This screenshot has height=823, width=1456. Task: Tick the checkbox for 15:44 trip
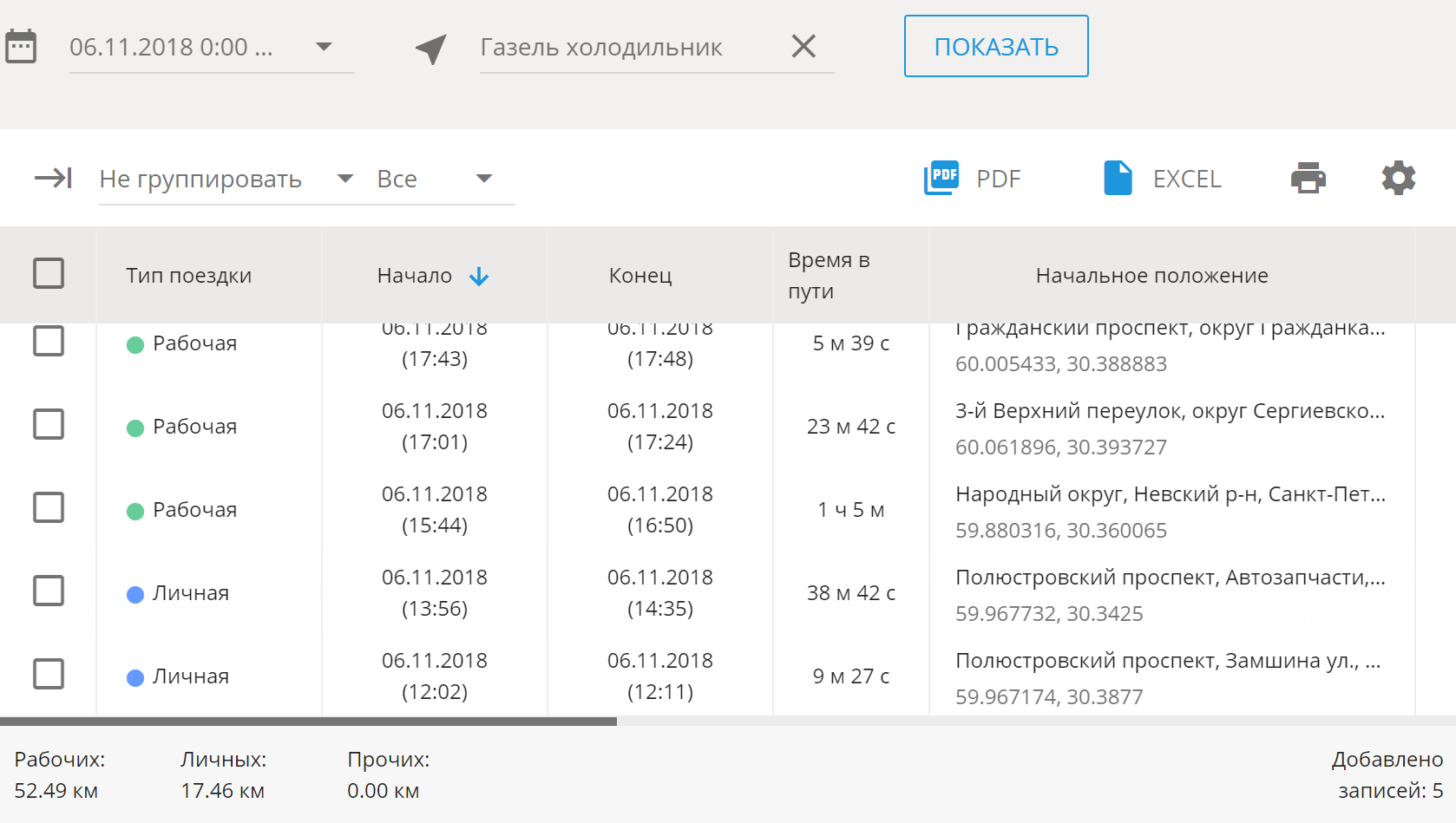click(x=49, y=508)
